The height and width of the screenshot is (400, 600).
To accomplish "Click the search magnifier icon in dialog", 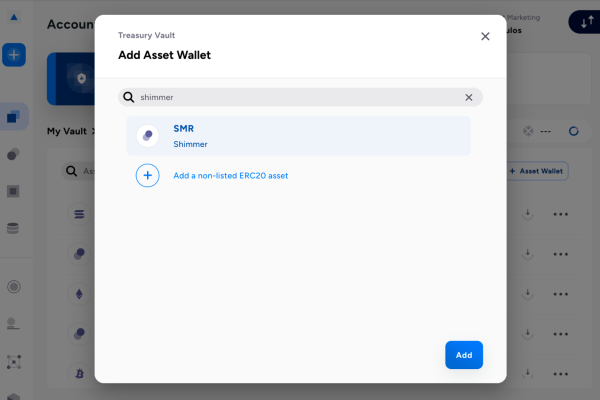I will coord(128,97).
